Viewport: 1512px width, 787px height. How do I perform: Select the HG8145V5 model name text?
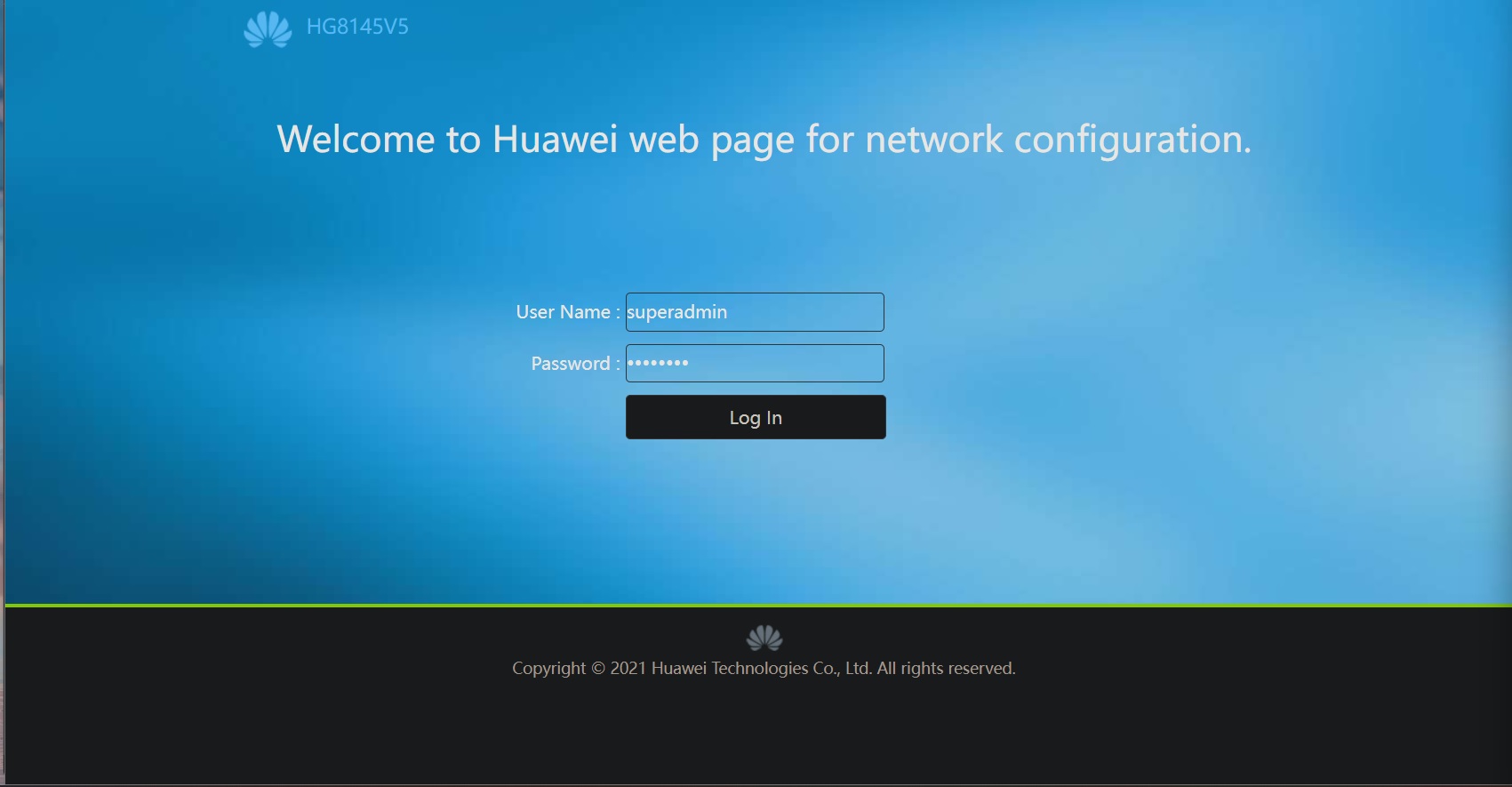[357, 27]
